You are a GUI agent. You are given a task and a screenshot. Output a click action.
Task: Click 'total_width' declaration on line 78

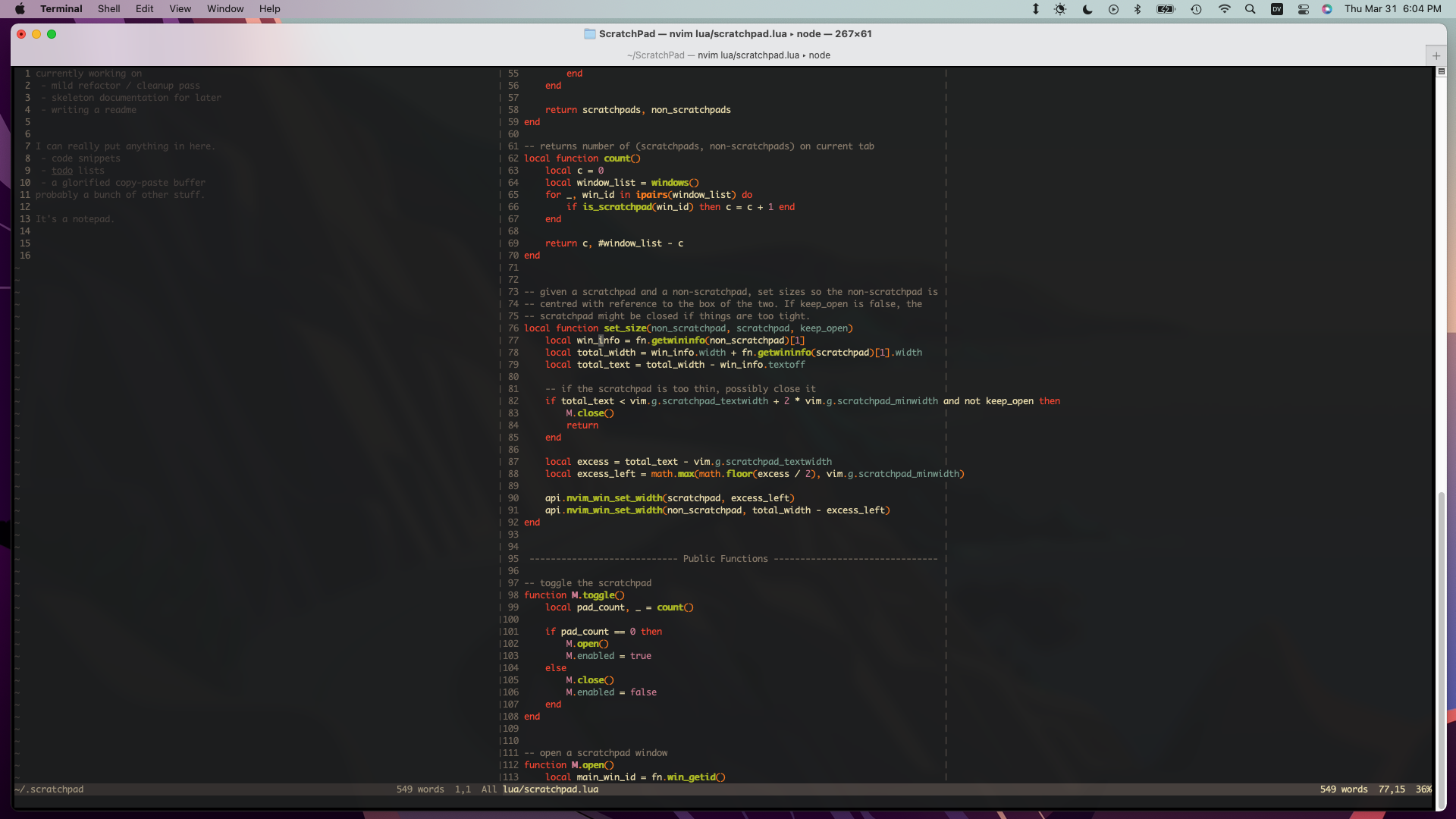tap(606, 353)
